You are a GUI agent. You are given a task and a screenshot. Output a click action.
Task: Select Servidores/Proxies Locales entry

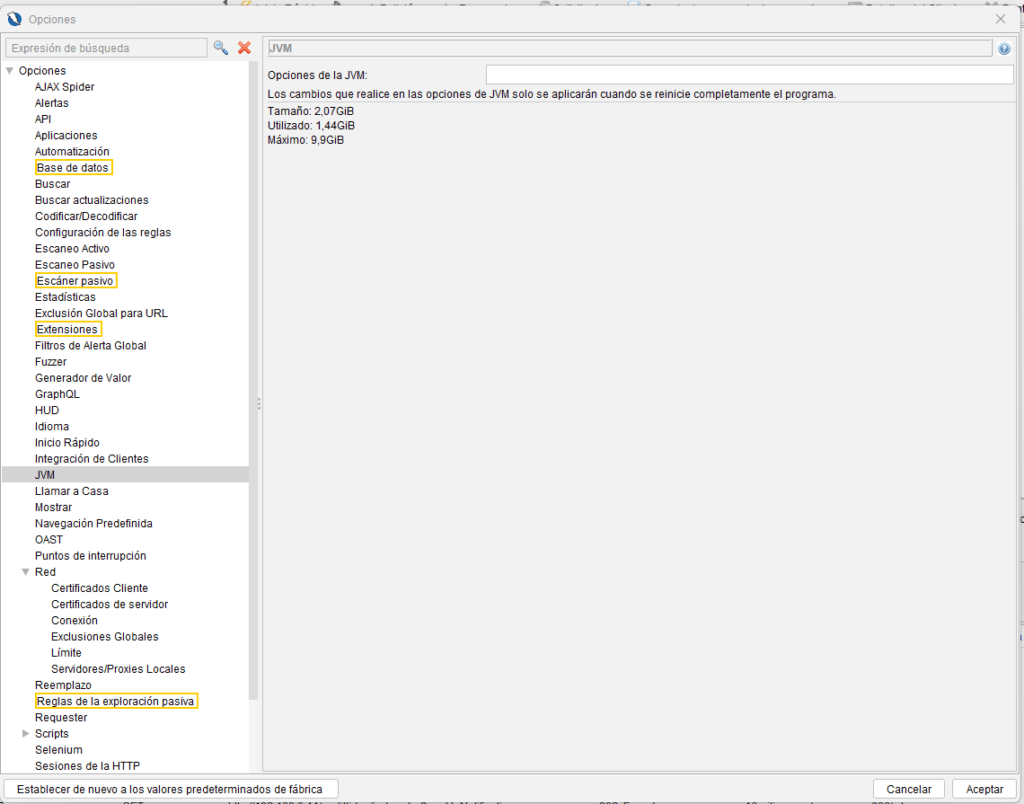pos(118,669)
